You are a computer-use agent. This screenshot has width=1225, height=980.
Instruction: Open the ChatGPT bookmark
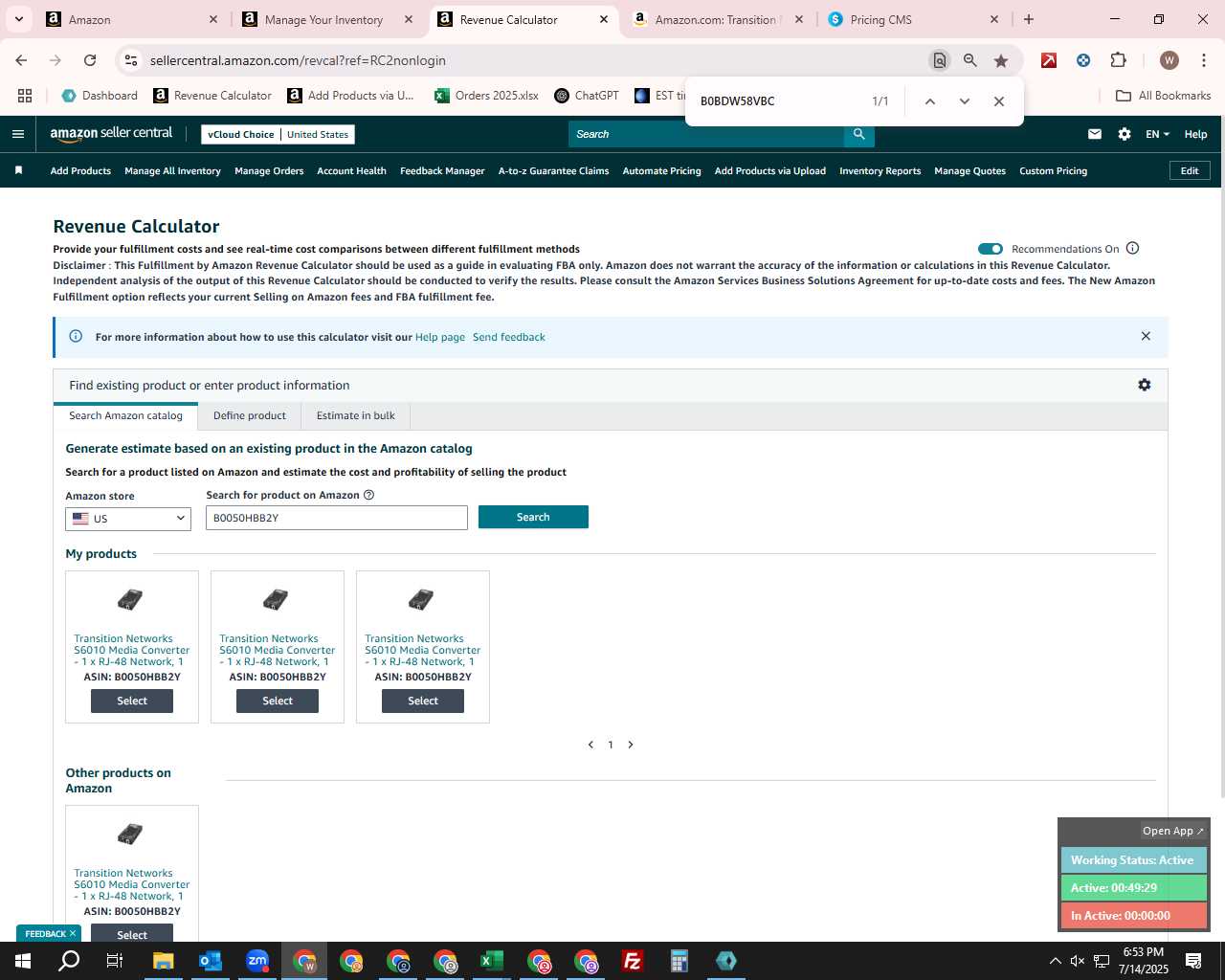click(586, 96)
